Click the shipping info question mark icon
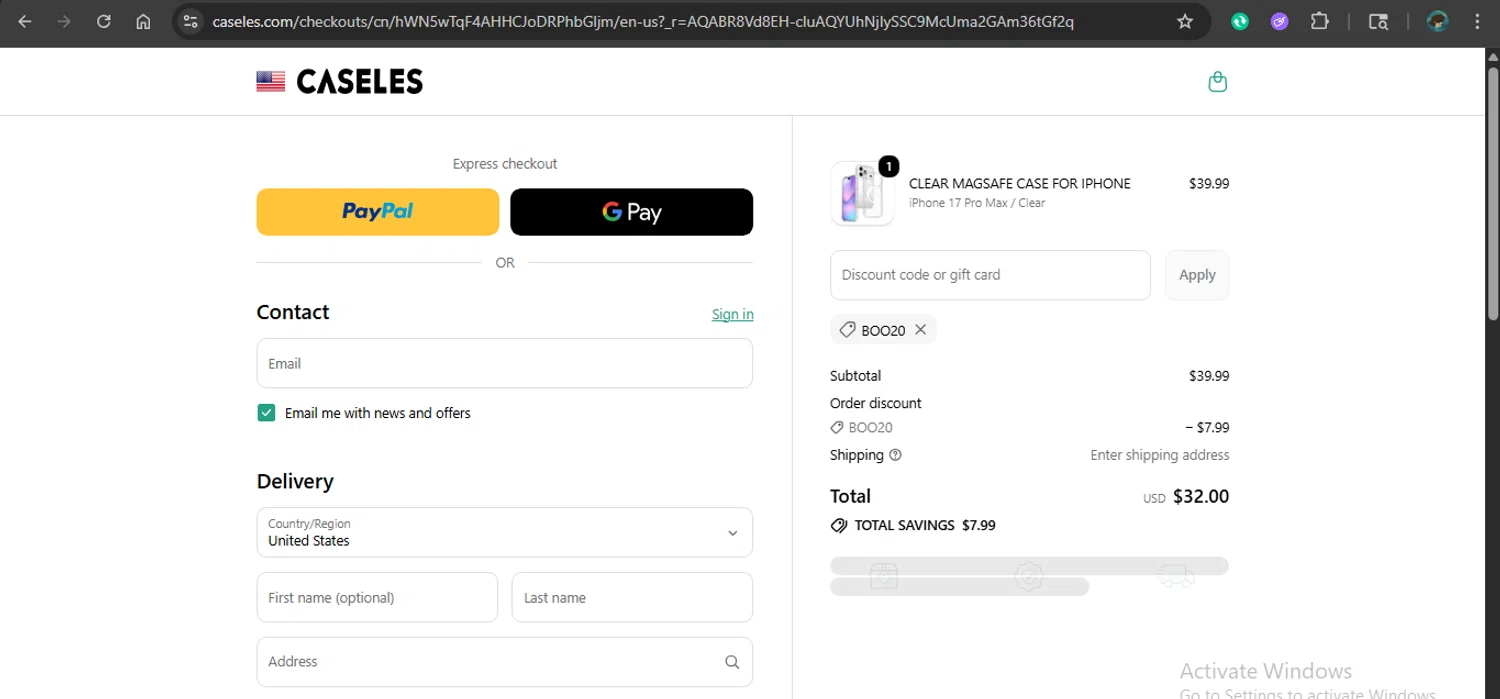Image resolution: width=1500 pixels, height=699 pixels. [895, 455]
